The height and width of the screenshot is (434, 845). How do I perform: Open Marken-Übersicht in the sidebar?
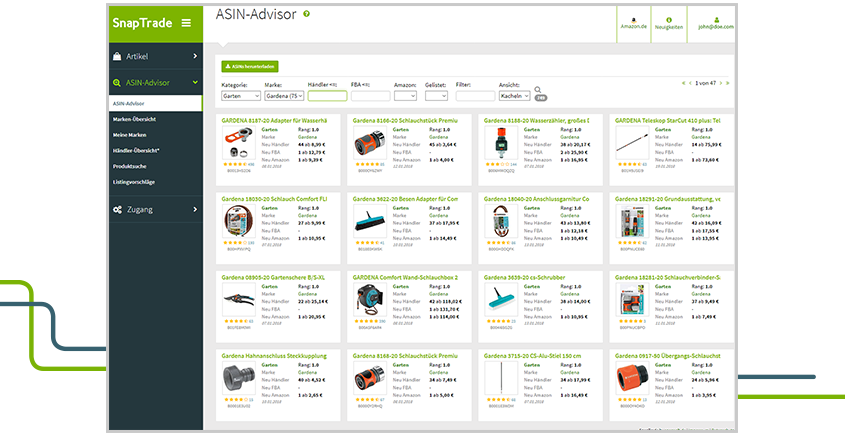[134, 119]
